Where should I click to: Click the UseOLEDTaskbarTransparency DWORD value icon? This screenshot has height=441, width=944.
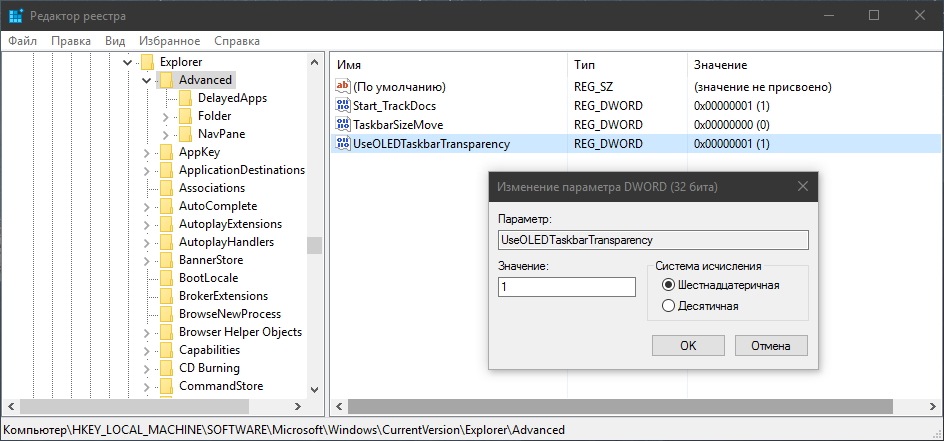point(343,144)
